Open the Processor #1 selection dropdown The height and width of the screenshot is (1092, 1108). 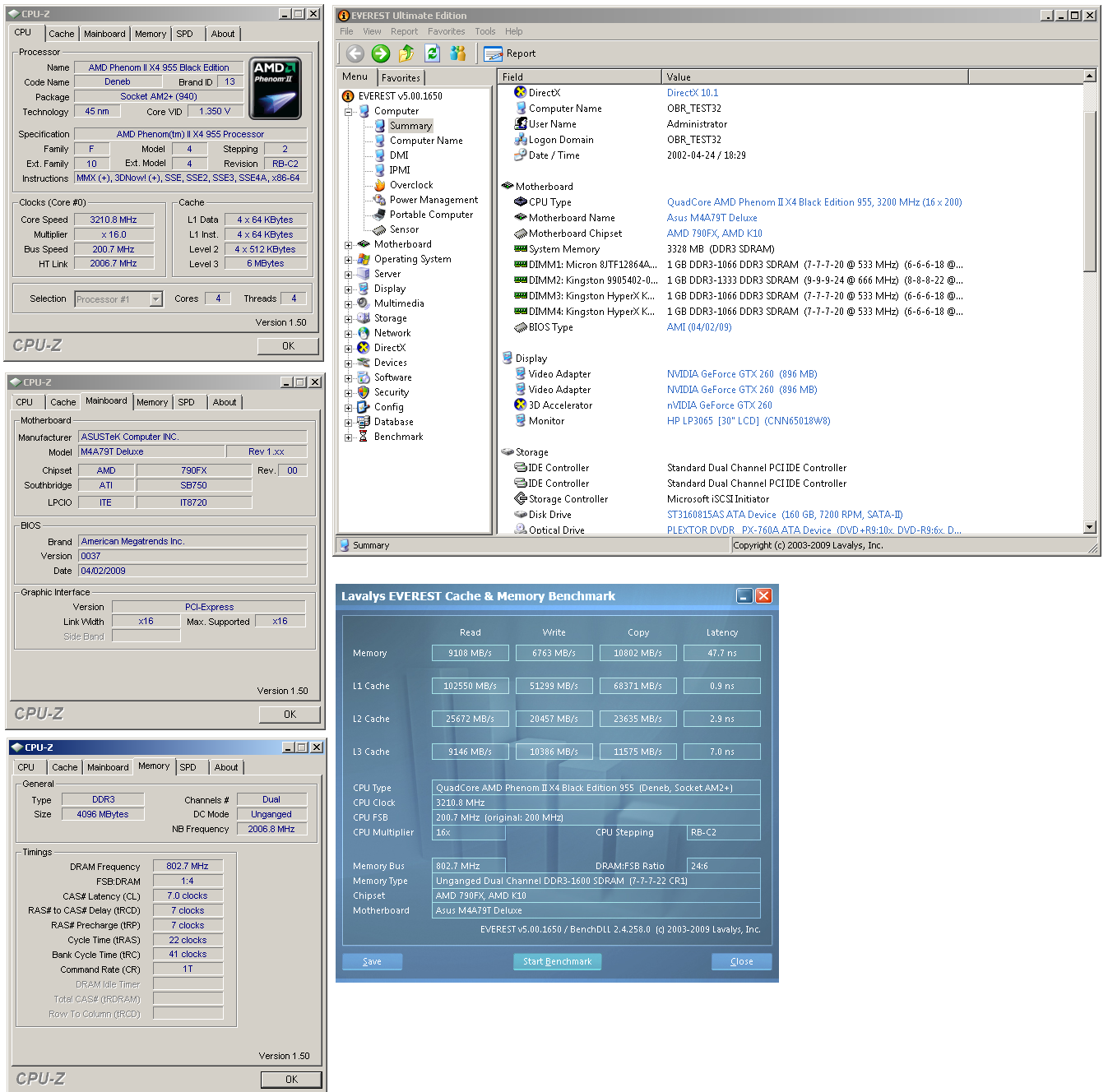point(156,299)
